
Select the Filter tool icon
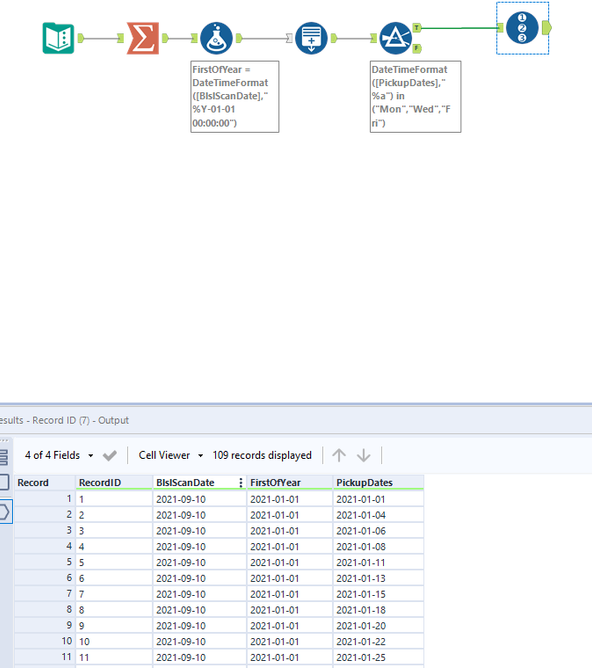point(395,38)
